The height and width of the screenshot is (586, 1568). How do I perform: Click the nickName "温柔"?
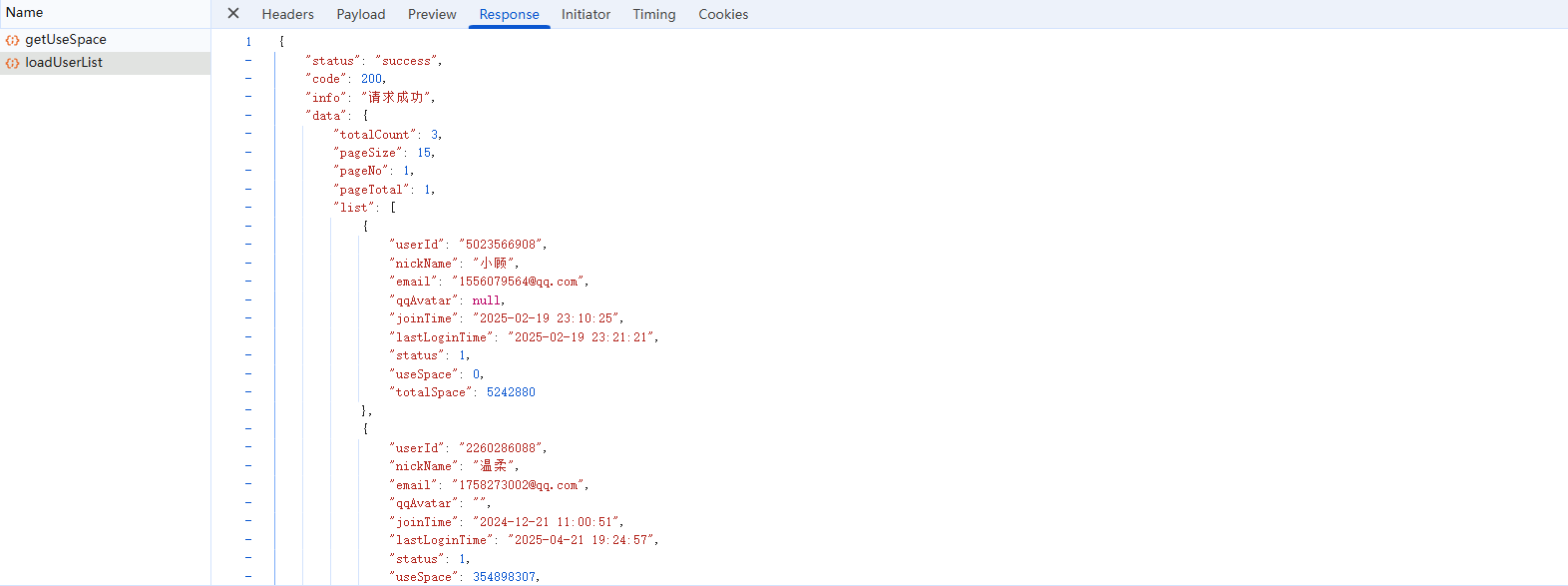click(494, 466)
